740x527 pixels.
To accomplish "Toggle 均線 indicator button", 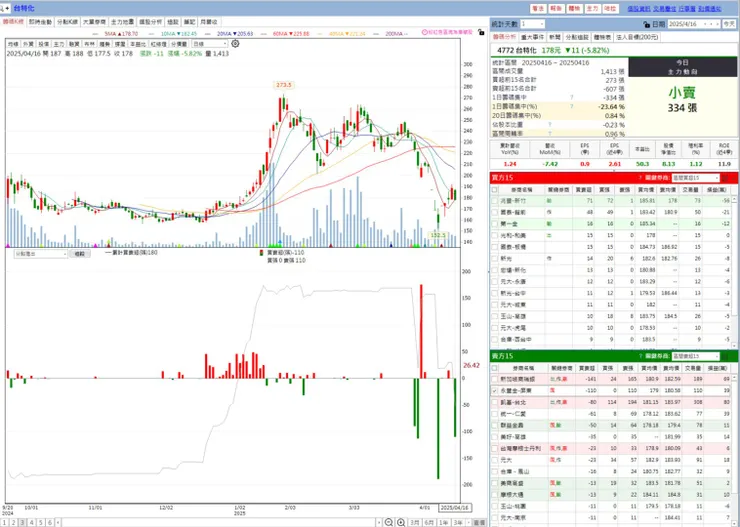I will click(14, 44).
